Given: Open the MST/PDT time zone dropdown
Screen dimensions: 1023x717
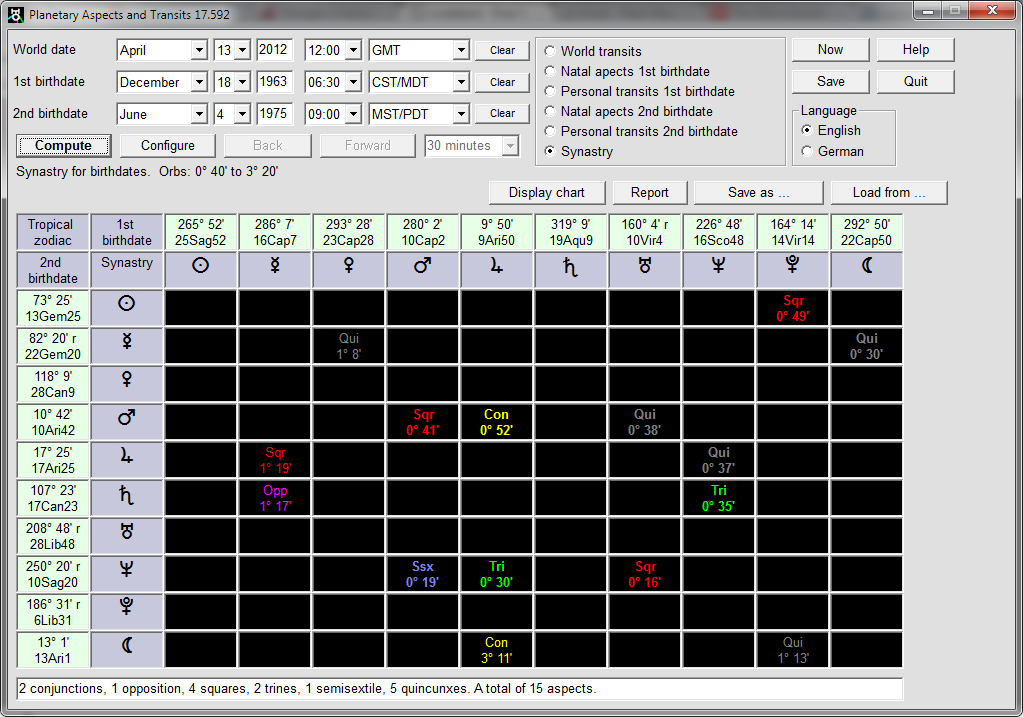Looking at the screenshot, I should click(461, 114).
